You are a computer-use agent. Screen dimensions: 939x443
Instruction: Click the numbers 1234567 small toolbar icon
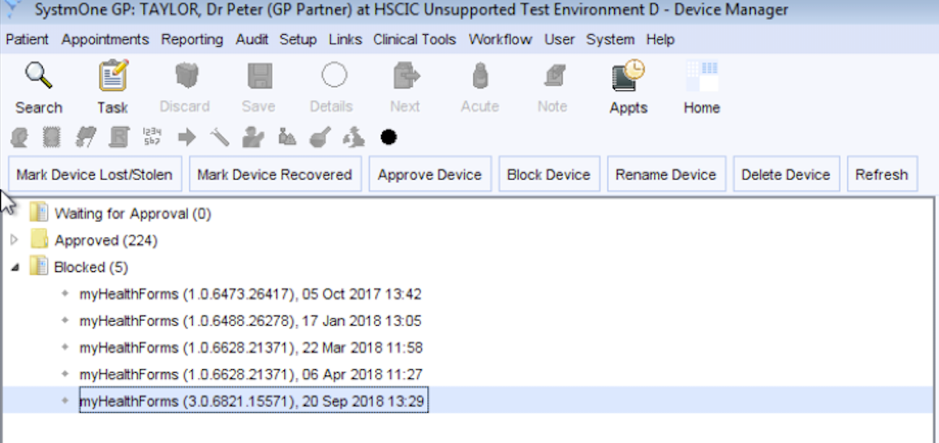coord(152,138)
